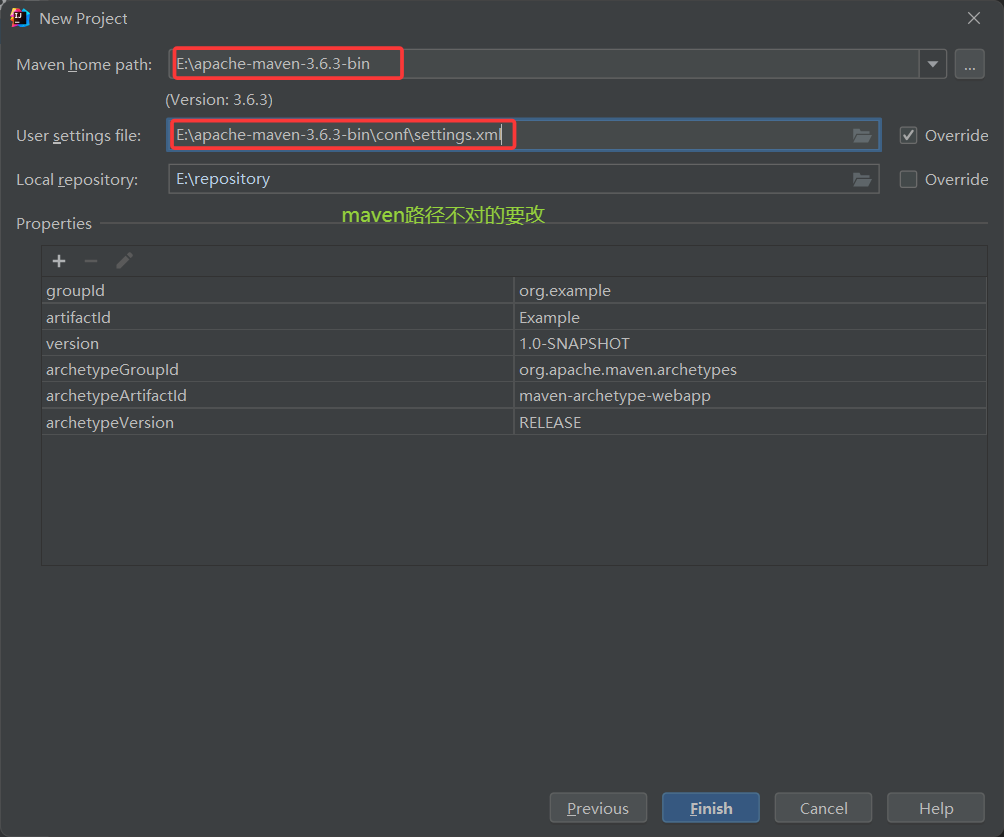Click the ellipsis browse button for Maven home
Viewport: 1004px width, 837px height.
[x=969, y=64]
